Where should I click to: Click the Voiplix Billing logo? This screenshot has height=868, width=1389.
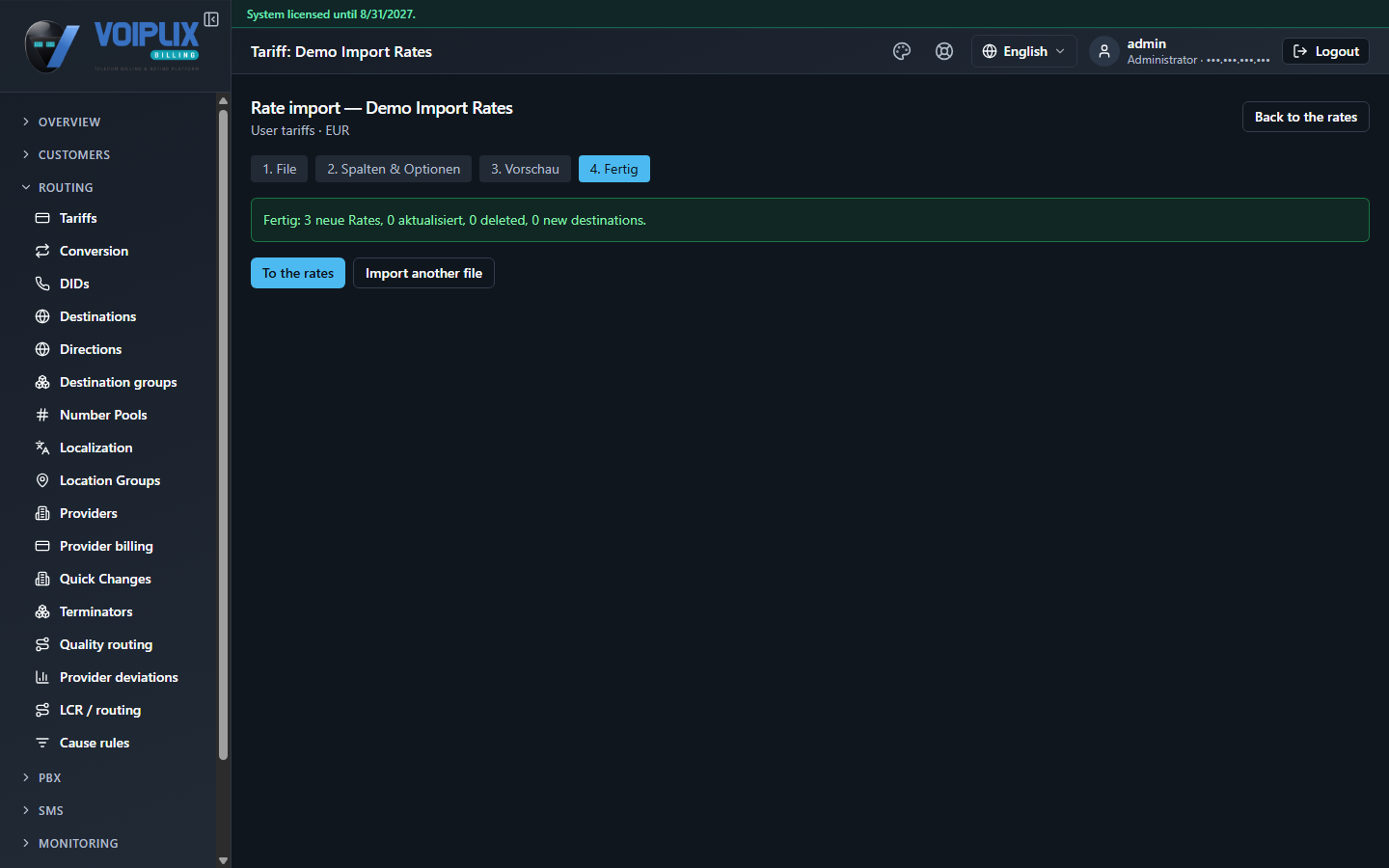pos(112,46)
